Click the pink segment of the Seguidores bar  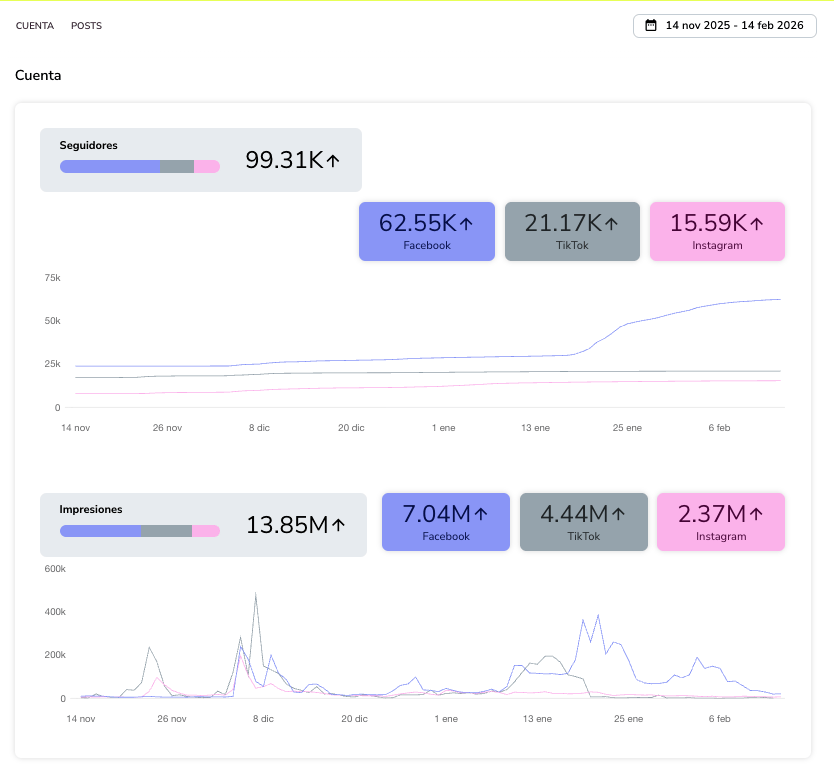[207, 167]
